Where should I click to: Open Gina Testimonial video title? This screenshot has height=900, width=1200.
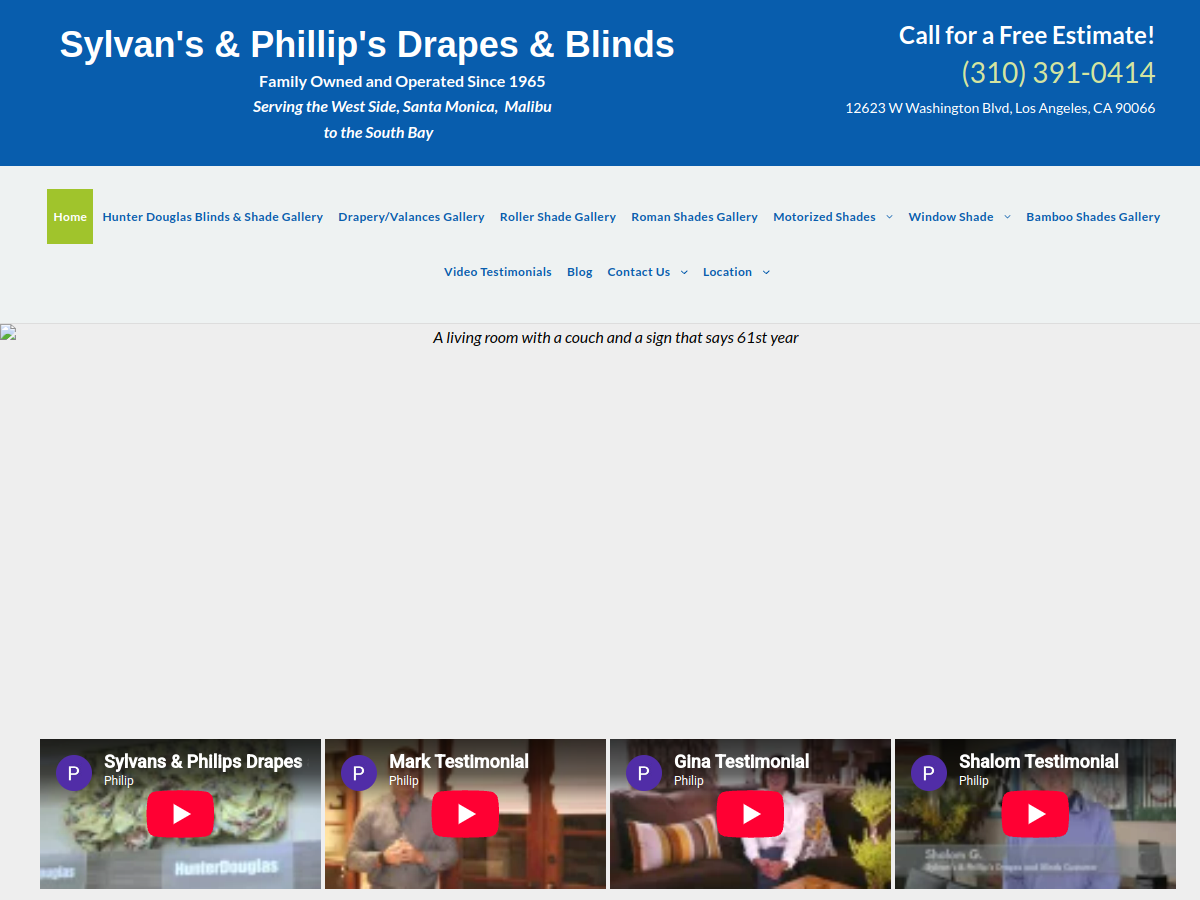[x=742, y=761]
